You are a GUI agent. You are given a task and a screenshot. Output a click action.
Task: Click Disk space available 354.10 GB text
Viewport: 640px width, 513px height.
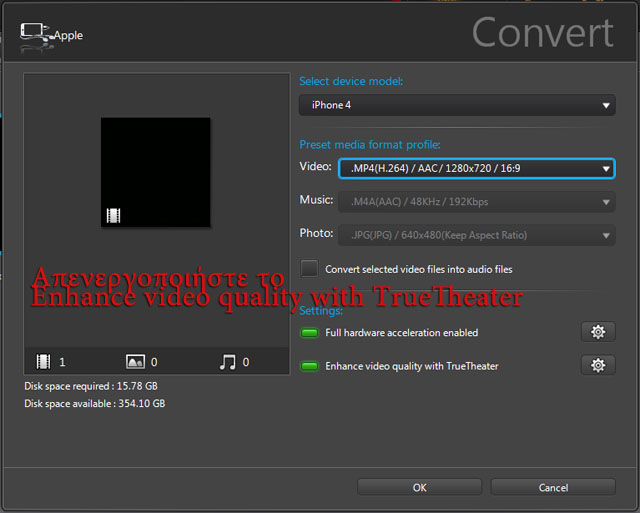(95, 404)
